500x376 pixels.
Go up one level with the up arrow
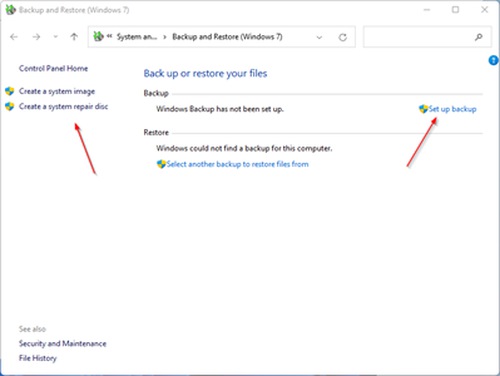tap(74, 37)
